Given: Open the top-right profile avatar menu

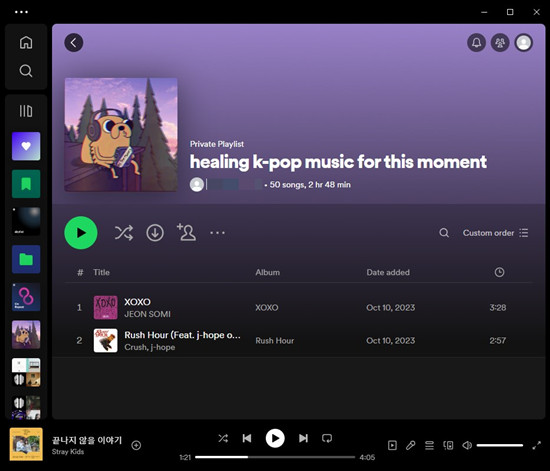Looking at the screenshot, I should pyautogui.click(x=523, y=43).
